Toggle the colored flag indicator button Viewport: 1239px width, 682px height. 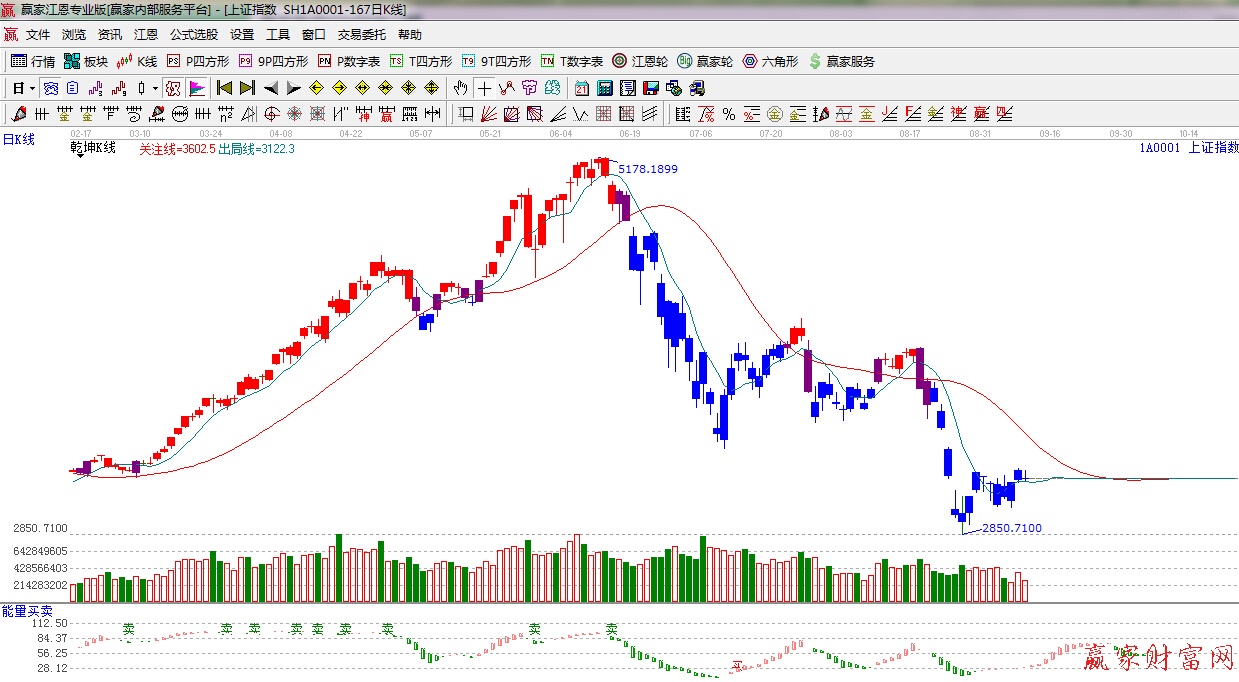point(196,88)
